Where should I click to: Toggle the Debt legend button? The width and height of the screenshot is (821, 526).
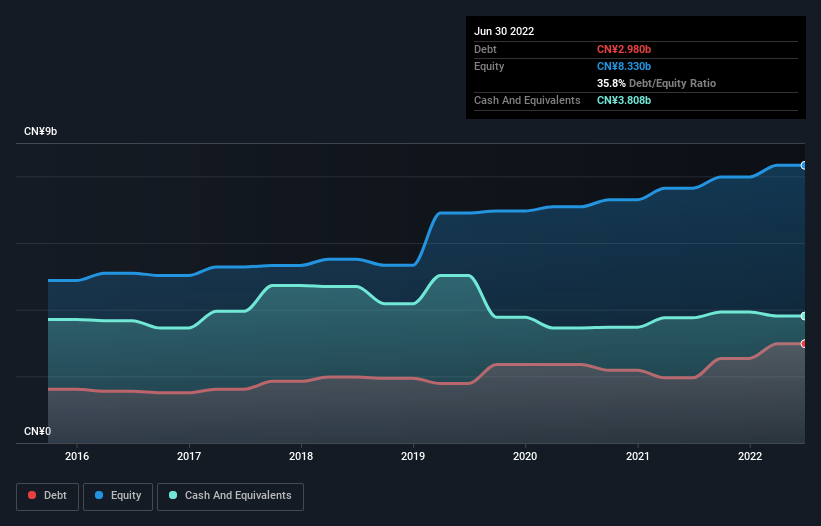click(x=47, y=496)
